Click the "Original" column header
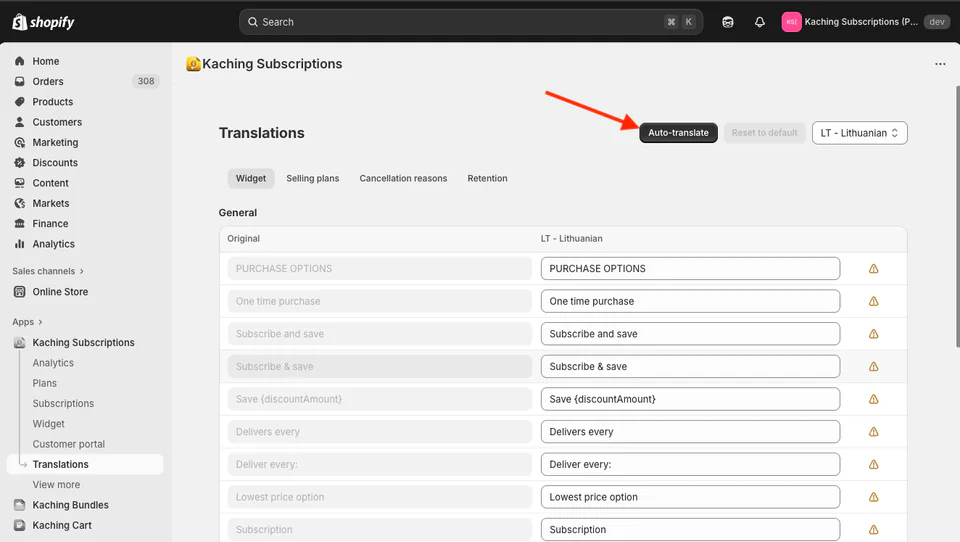The width and height of the screenshot is (960, 542). coord(243,238)
